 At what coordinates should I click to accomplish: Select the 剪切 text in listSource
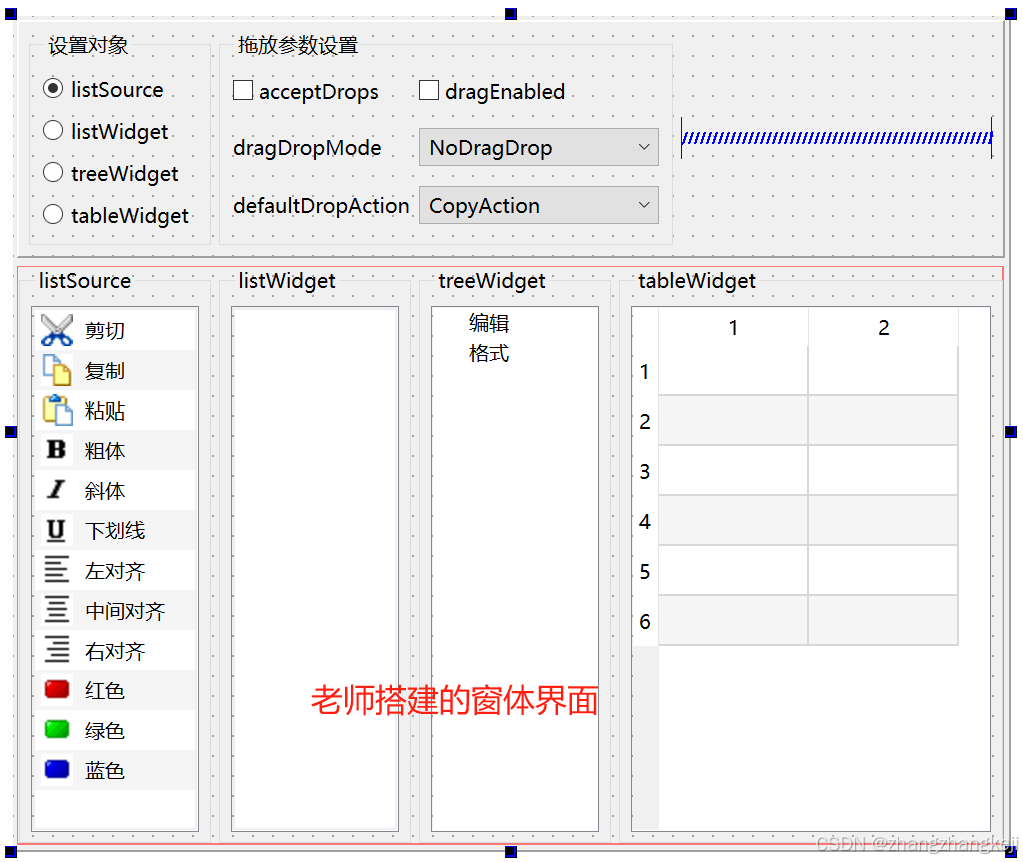(104, 331)
